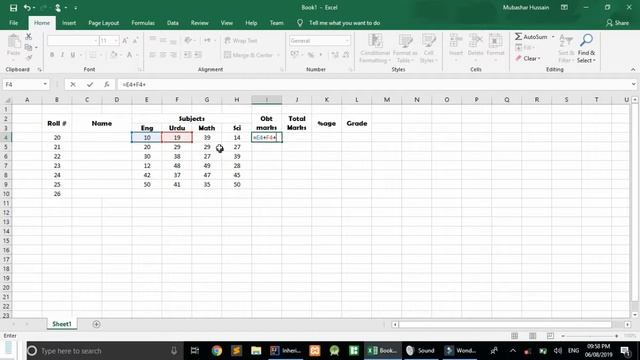Open the font size dropdown
The image size is (640, 360).
(x=116, y=40)
